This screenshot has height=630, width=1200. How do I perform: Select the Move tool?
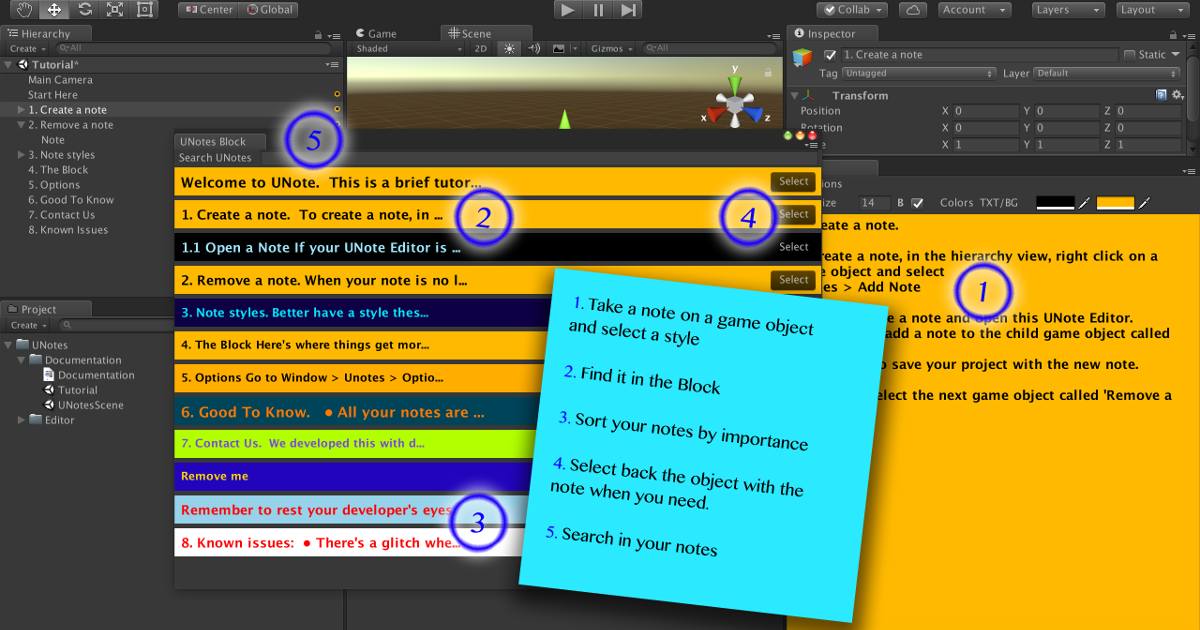point(54,9)
